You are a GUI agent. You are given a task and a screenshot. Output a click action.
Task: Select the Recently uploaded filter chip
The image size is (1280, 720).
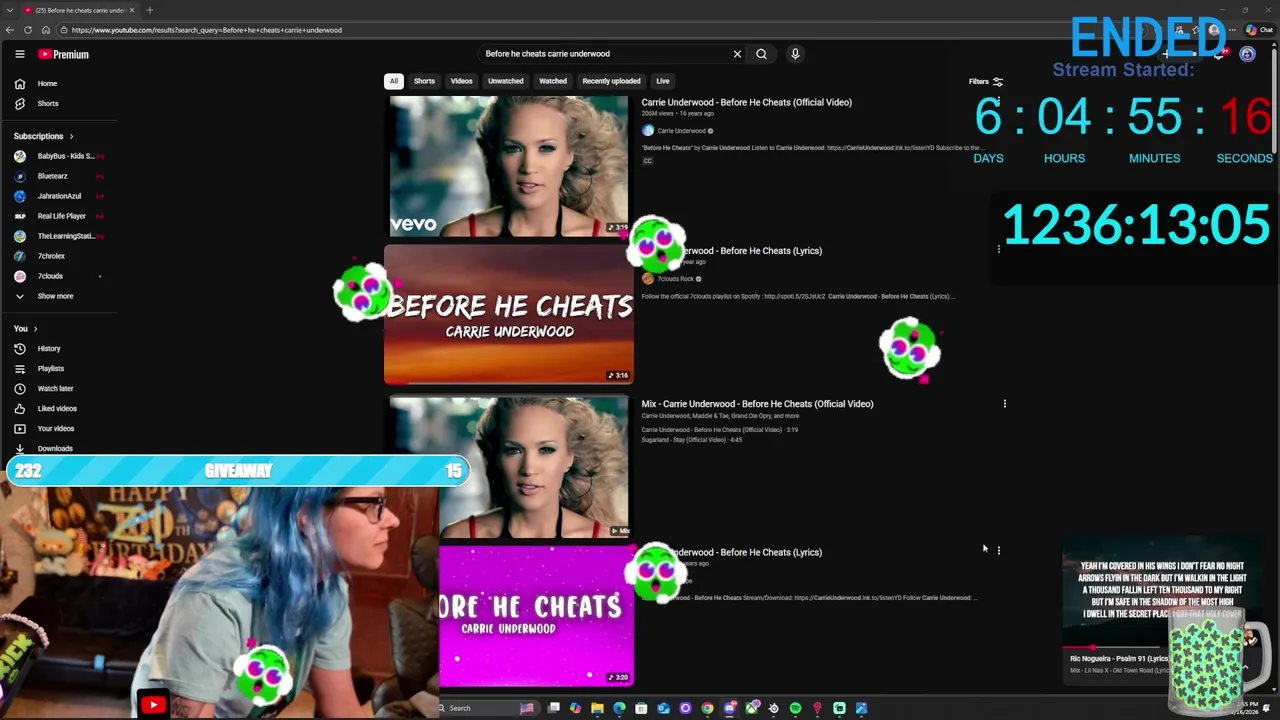(611, 81)
